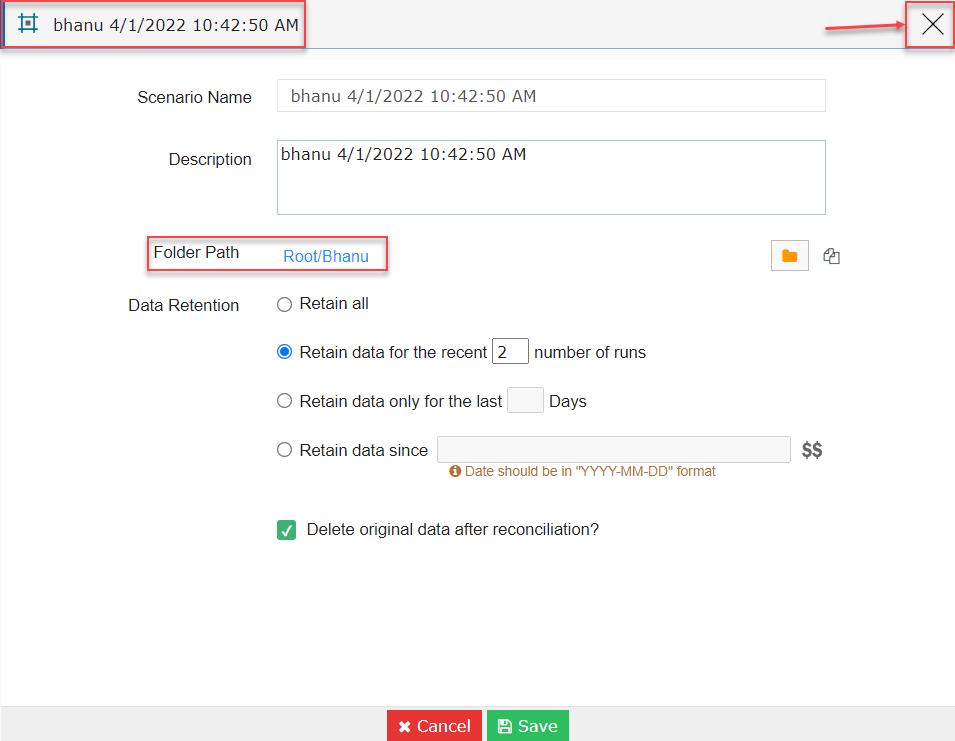Select the Retain data since option
The height and width of the screenshot is (741, 955).
tap(284, 450)
